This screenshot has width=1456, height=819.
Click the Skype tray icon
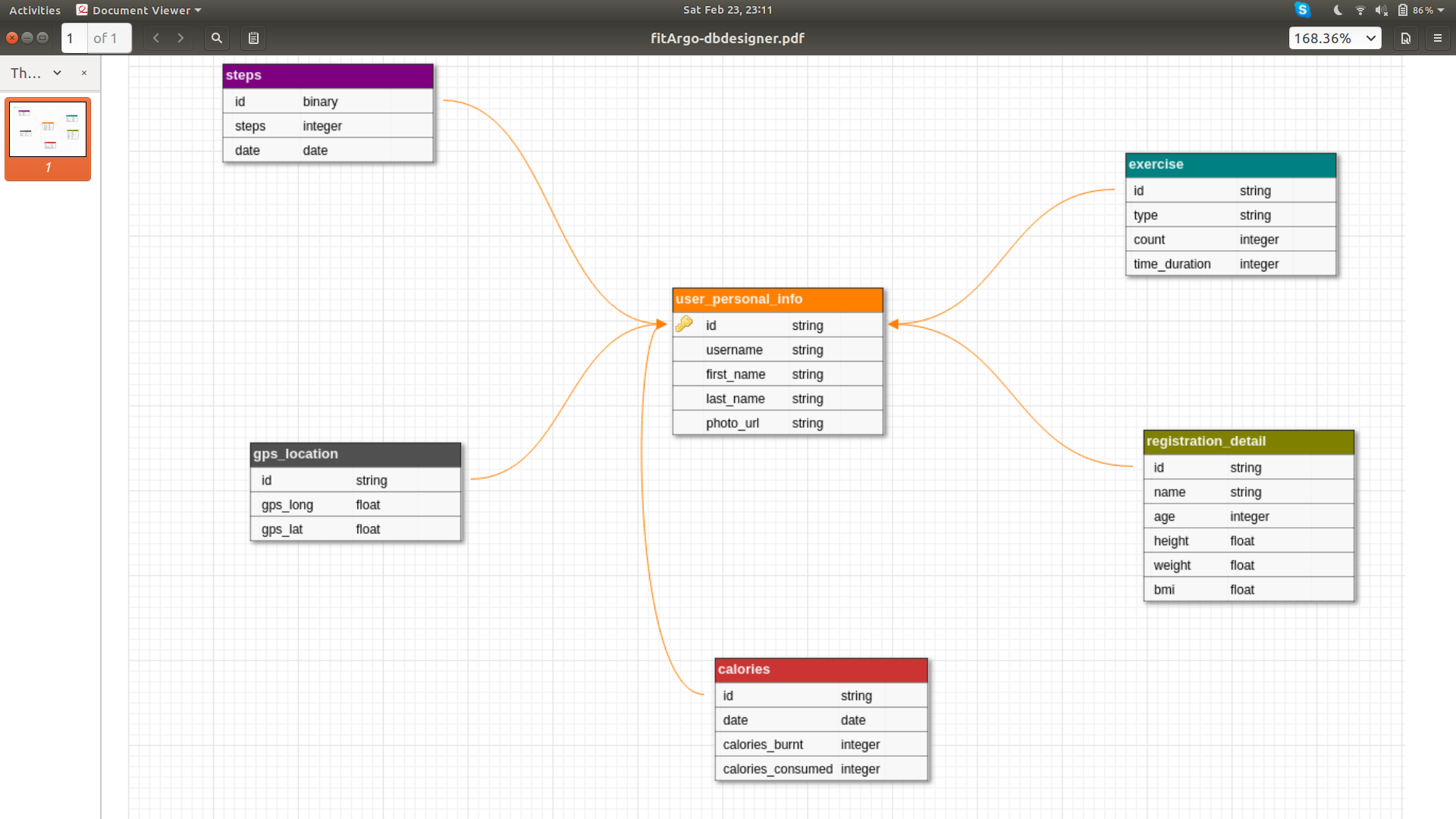[x=1303, y=10]
